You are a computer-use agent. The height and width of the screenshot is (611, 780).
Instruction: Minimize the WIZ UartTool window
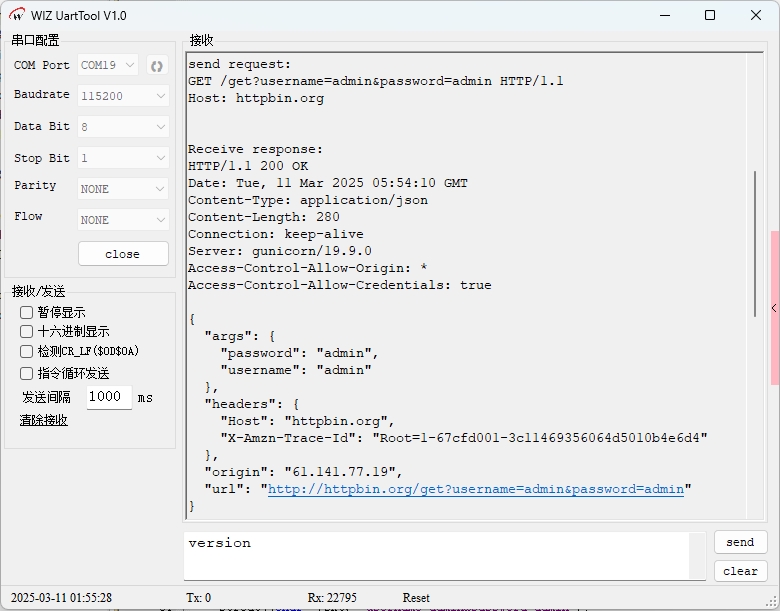click(x=663, y=15)
